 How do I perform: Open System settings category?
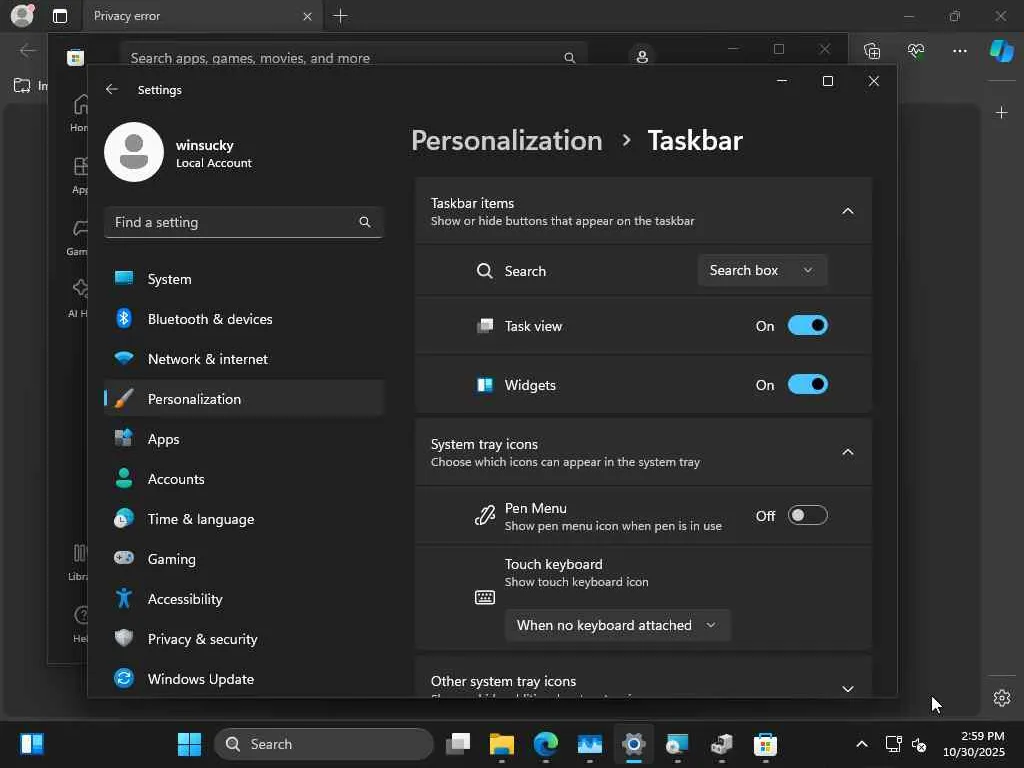pos(244,279)
